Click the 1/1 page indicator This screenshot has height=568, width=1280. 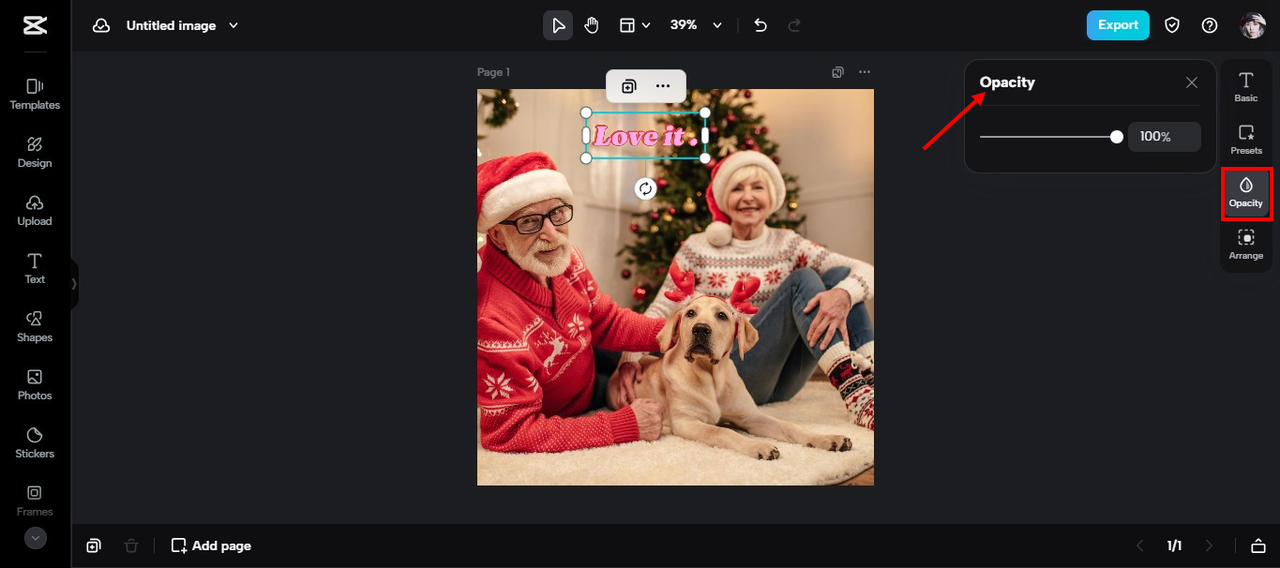(x=1174, y=546)
